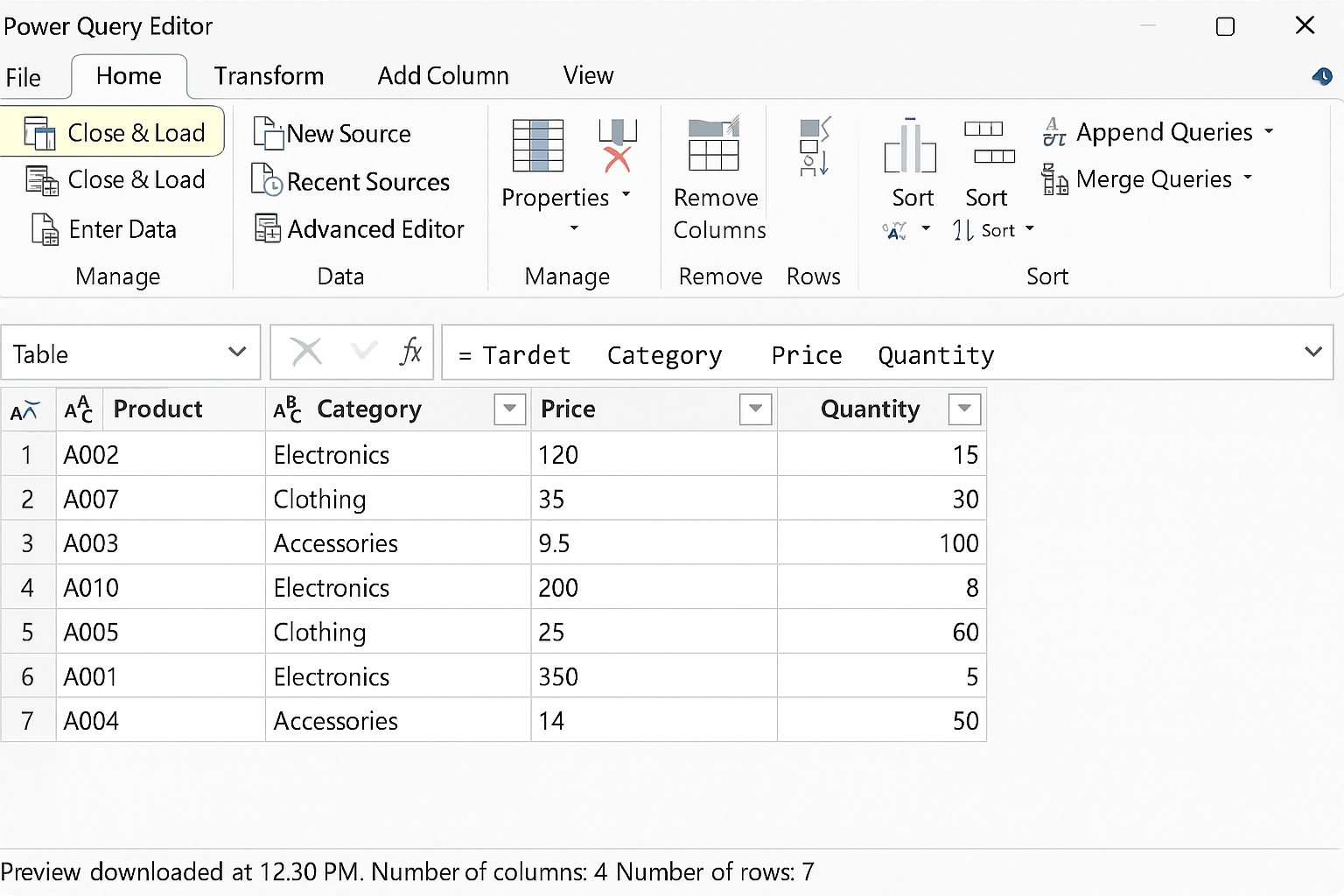Open the Table name dropdown
Viewport: 1344px width, 896px height.
tap(236, 352)
